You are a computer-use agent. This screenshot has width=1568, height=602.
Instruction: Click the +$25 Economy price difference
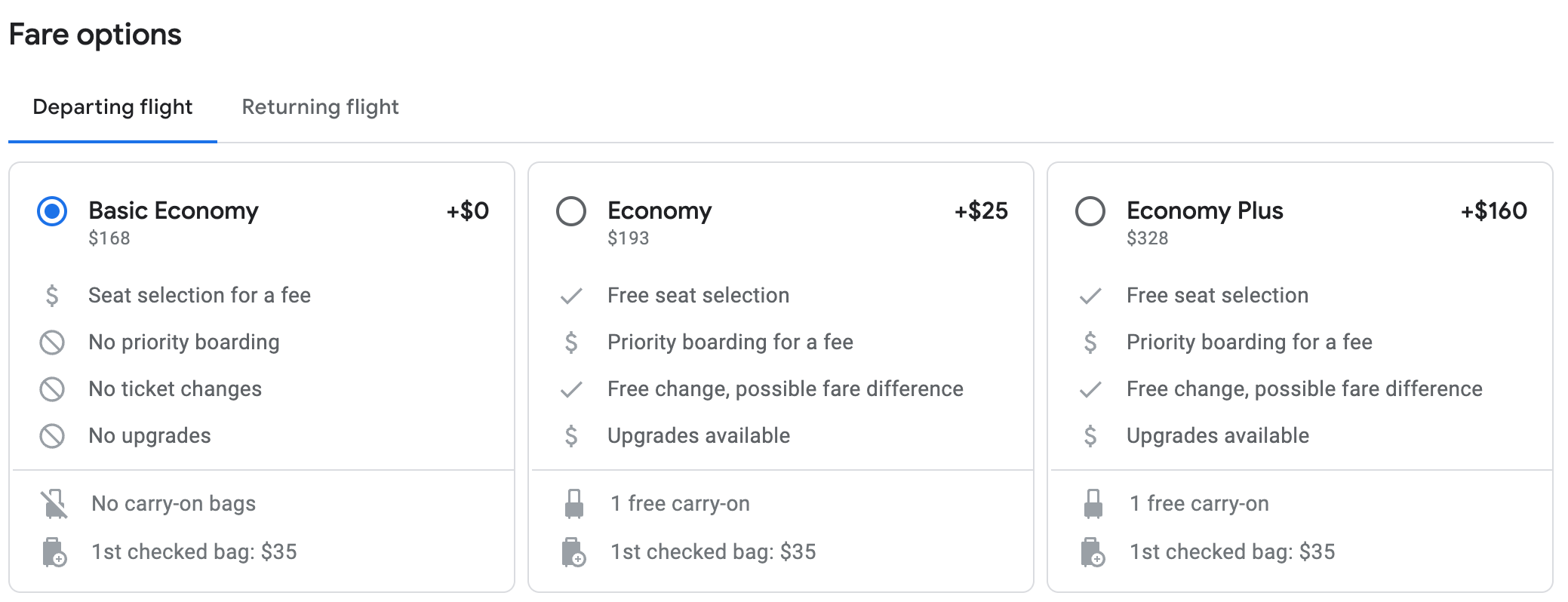tap(981, 210)
